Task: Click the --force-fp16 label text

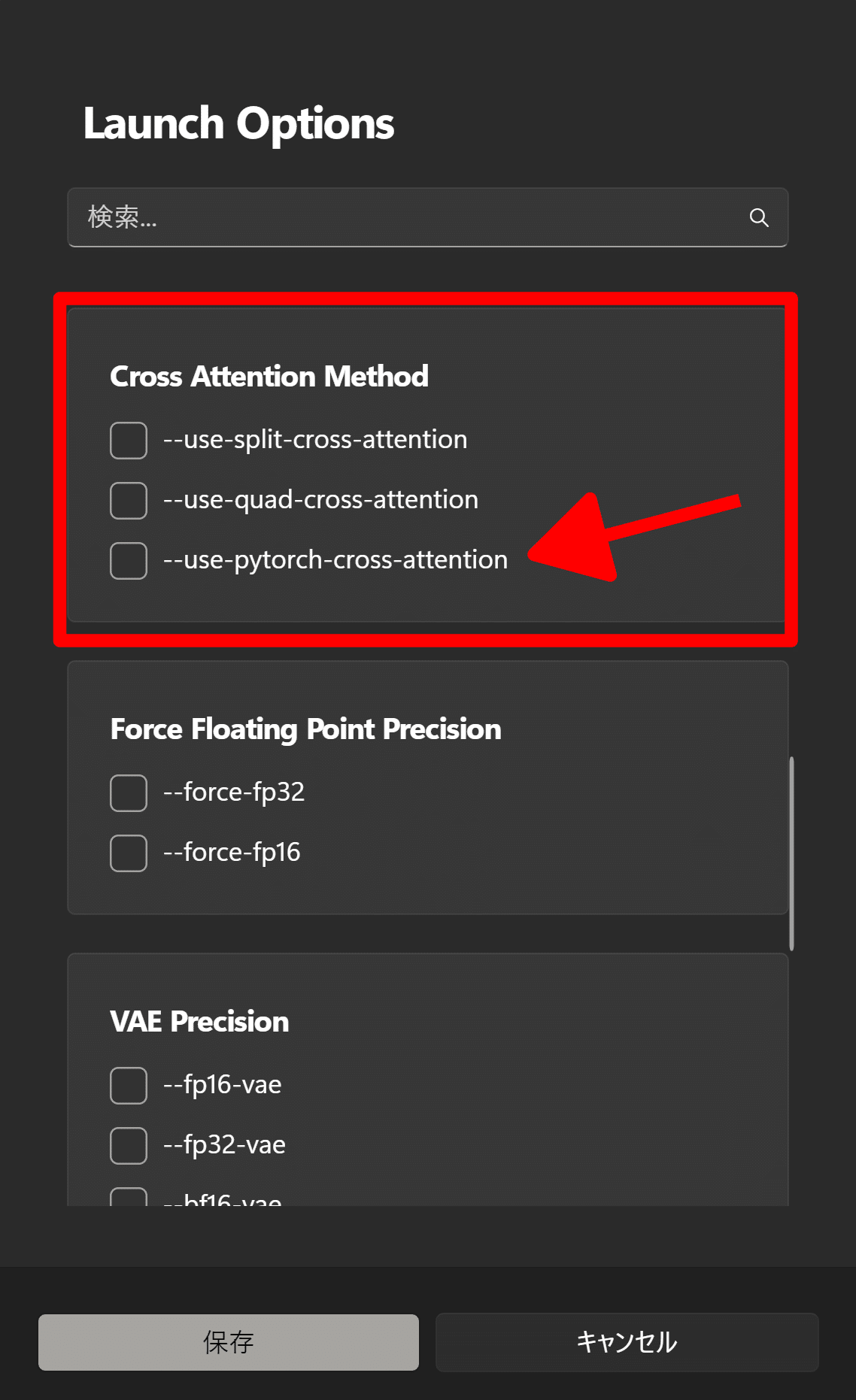Action: (232, 853)
